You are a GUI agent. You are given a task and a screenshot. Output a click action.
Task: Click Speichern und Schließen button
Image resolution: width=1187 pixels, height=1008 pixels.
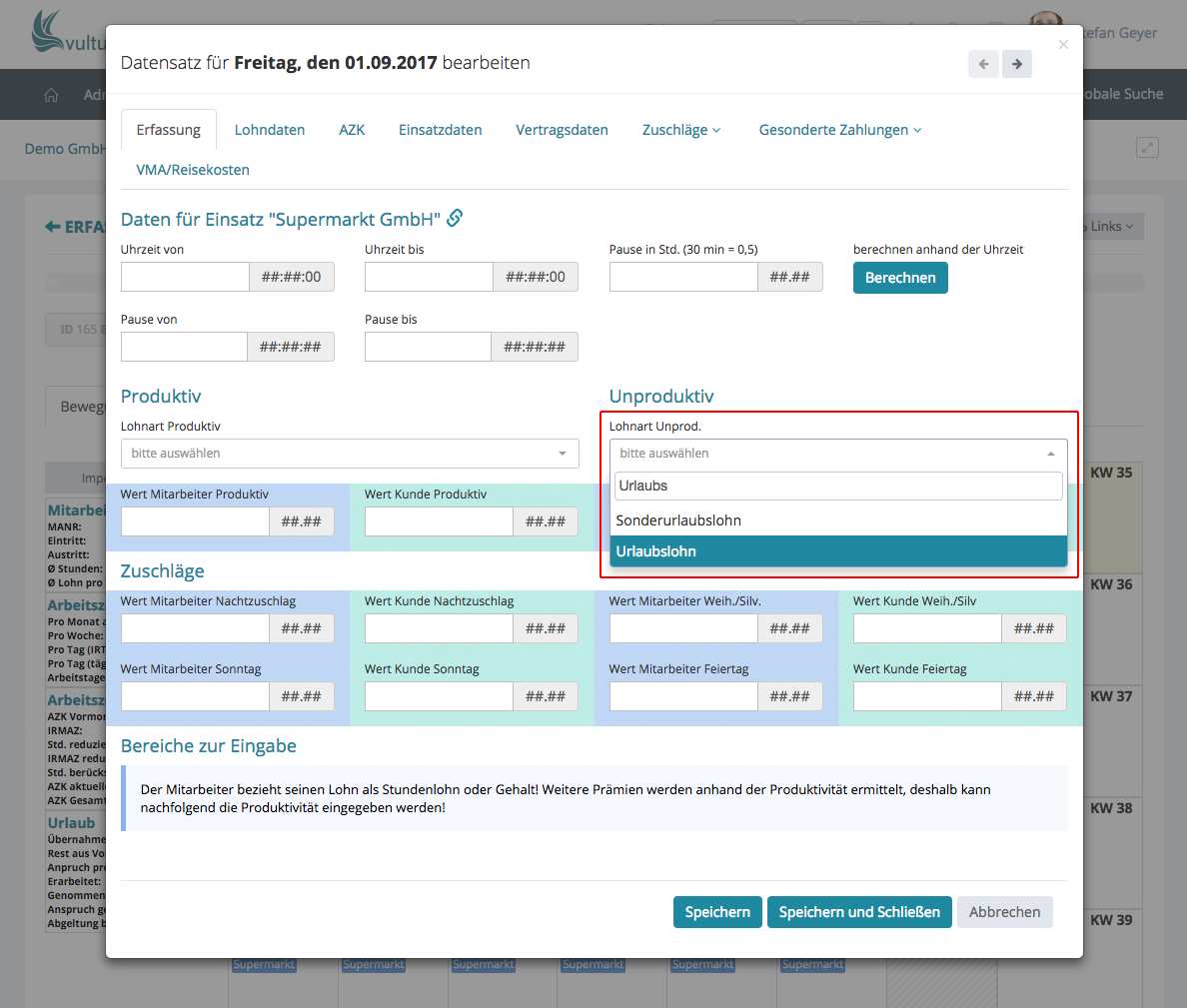859,912
